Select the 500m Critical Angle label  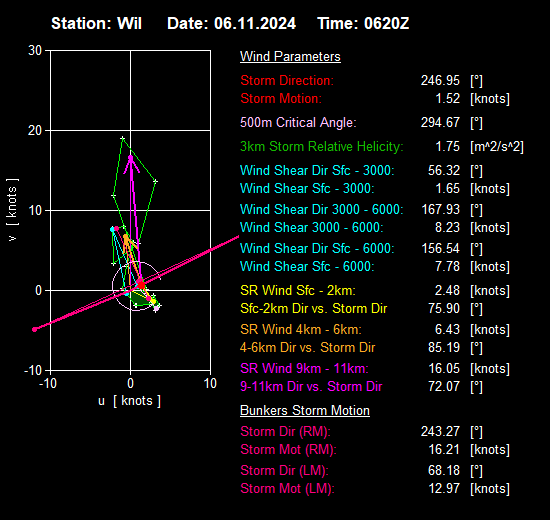click(298, 122)
